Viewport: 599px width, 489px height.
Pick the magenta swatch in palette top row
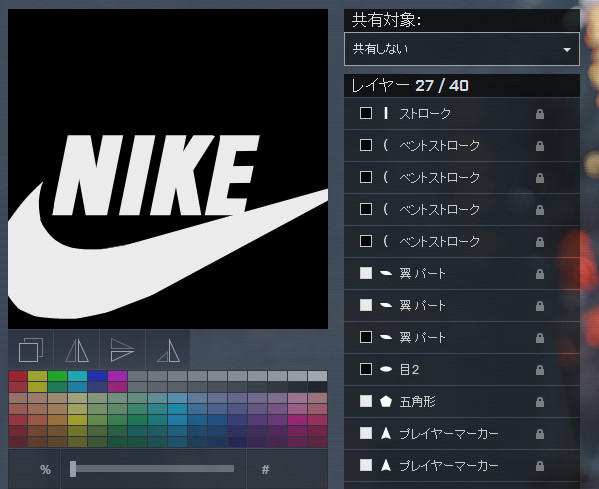click(x=117, y=376)
